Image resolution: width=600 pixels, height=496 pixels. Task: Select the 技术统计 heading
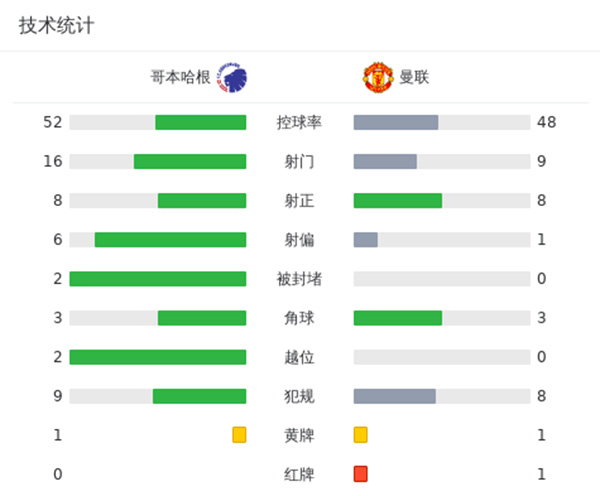coord(57,26)
